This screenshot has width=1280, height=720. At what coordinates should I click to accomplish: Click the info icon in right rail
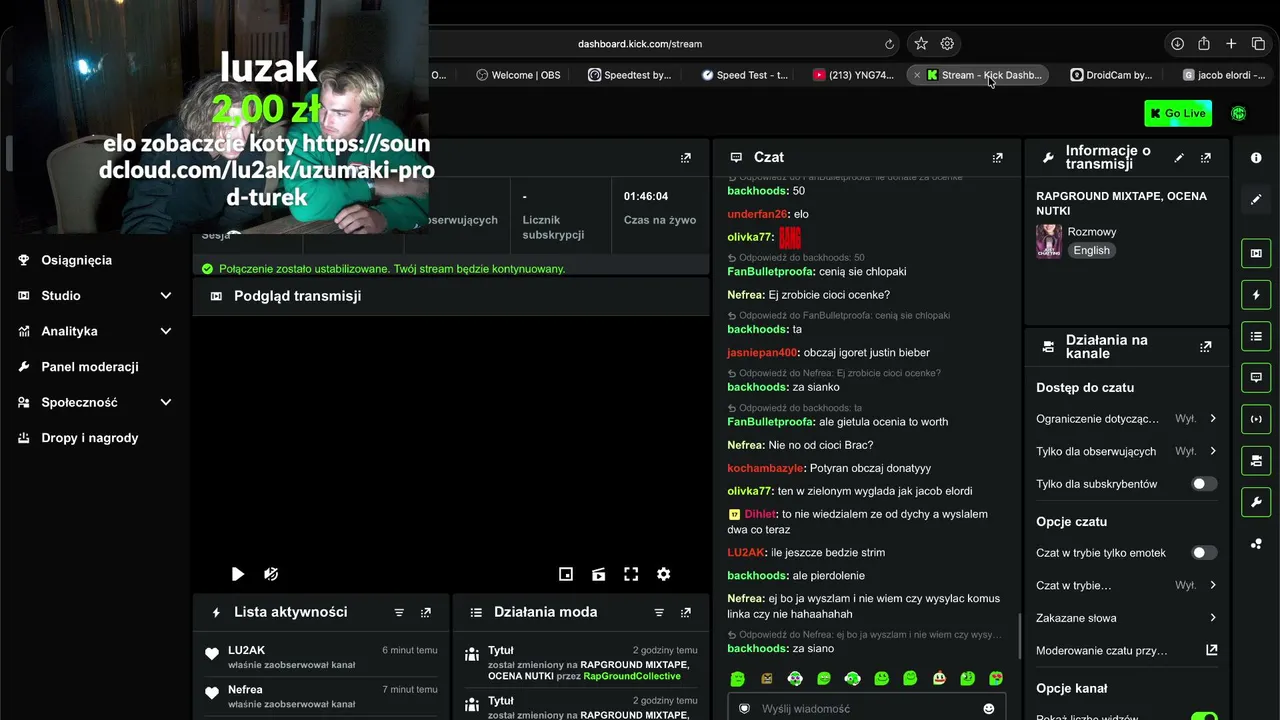click(x=1256, y=158)
